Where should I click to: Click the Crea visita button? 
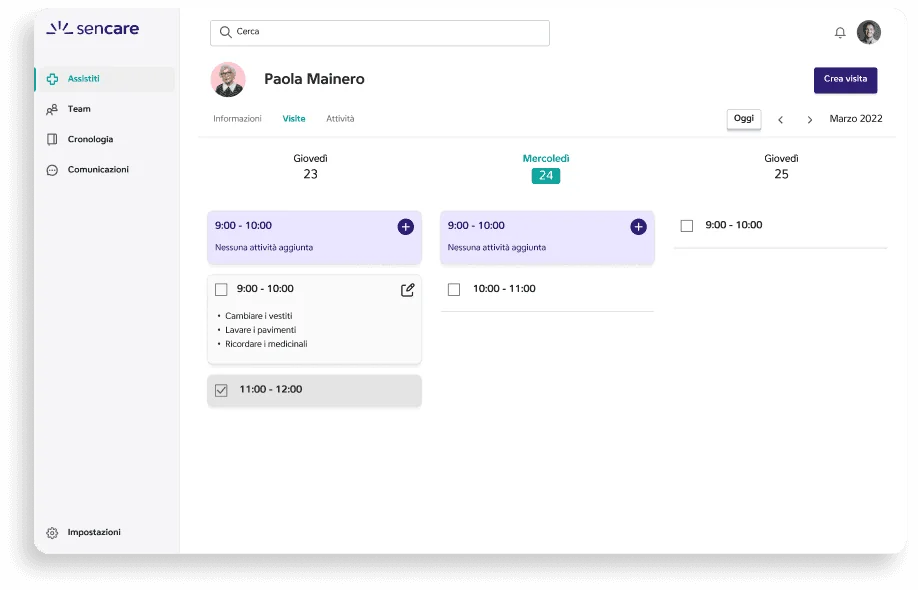click(x=845, y=80)
